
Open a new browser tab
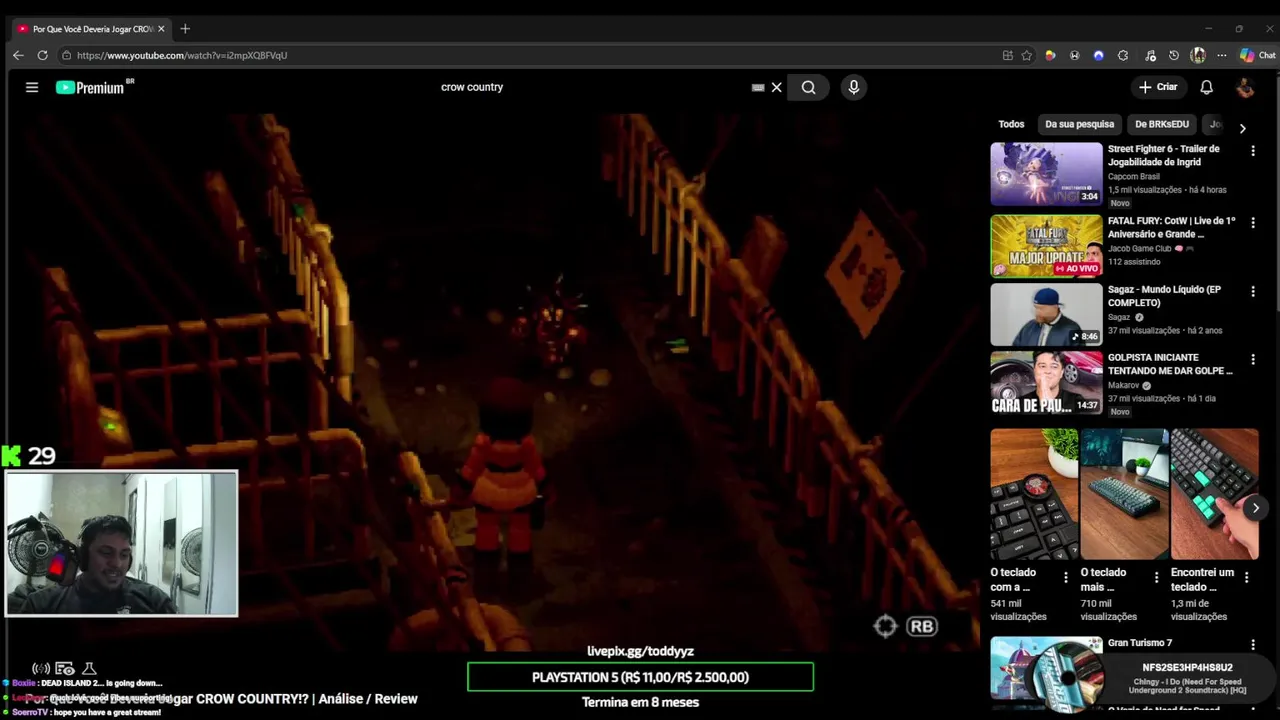click(185, 29)
